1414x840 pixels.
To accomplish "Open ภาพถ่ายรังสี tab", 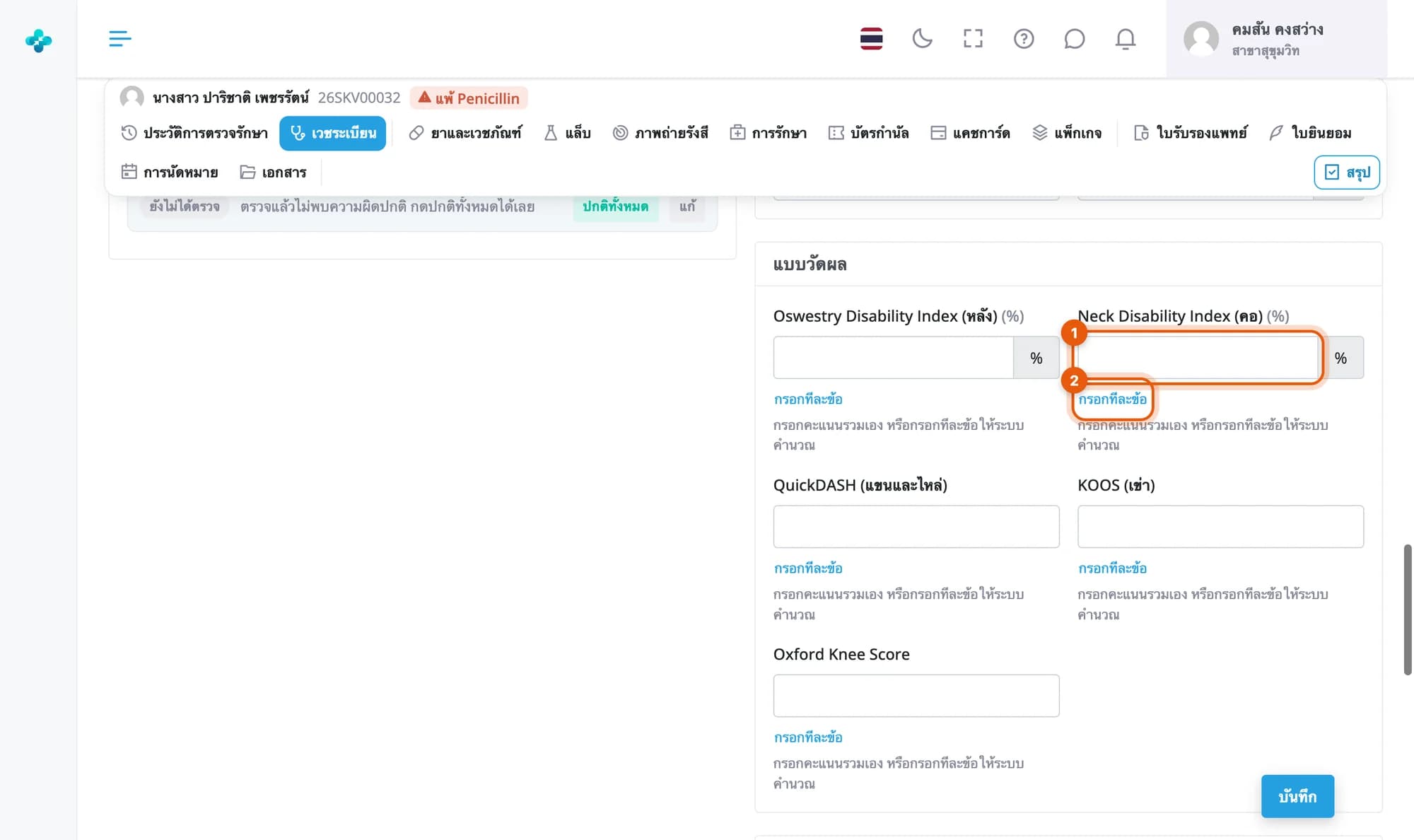I will pyautogui.click(x=660, y=133).
